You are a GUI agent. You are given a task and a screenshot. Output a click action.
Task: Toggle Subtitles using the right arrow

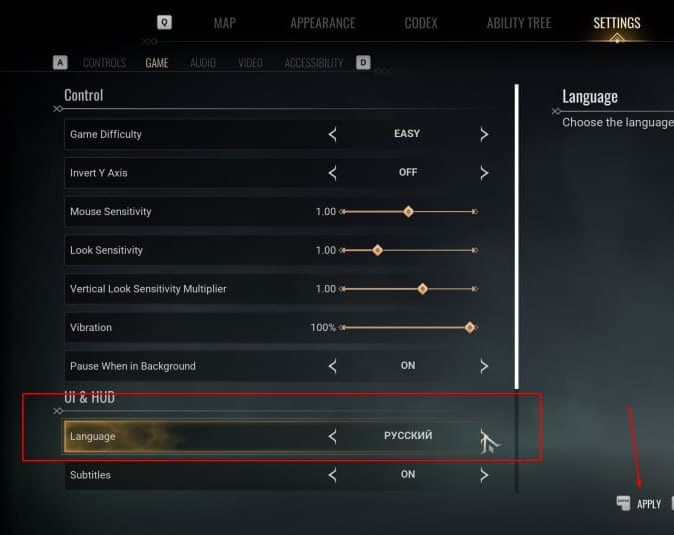pos(484,475)
